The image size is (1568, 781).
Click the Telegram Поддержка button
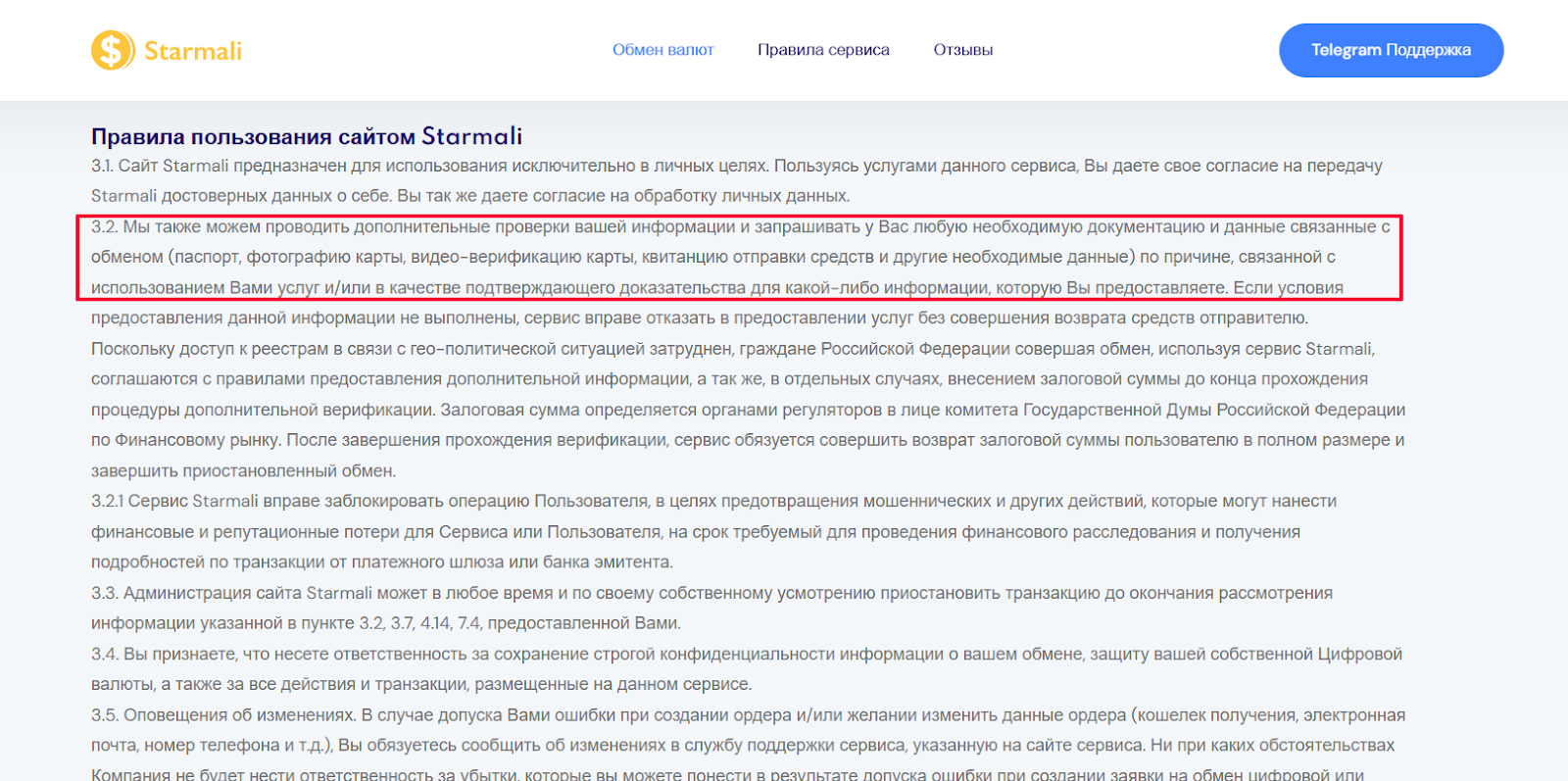[1391, 50]
